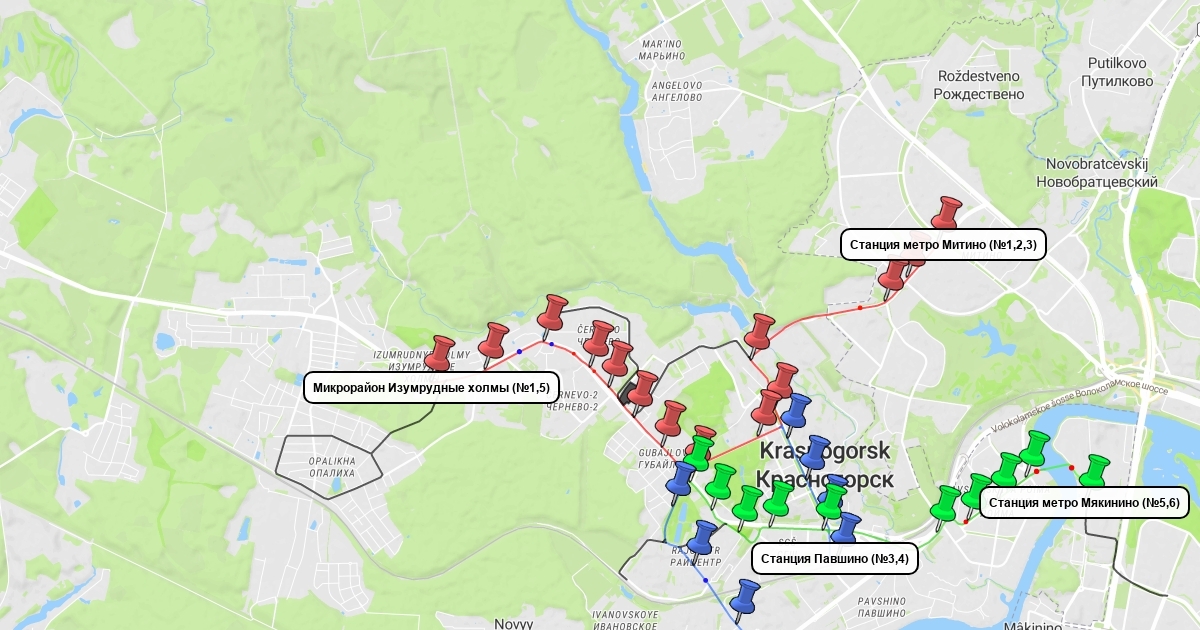1200x630 pixels.
Task: Click the Станция метро Мякинино (№5,6) label
Action: [x=1083, y=503]
